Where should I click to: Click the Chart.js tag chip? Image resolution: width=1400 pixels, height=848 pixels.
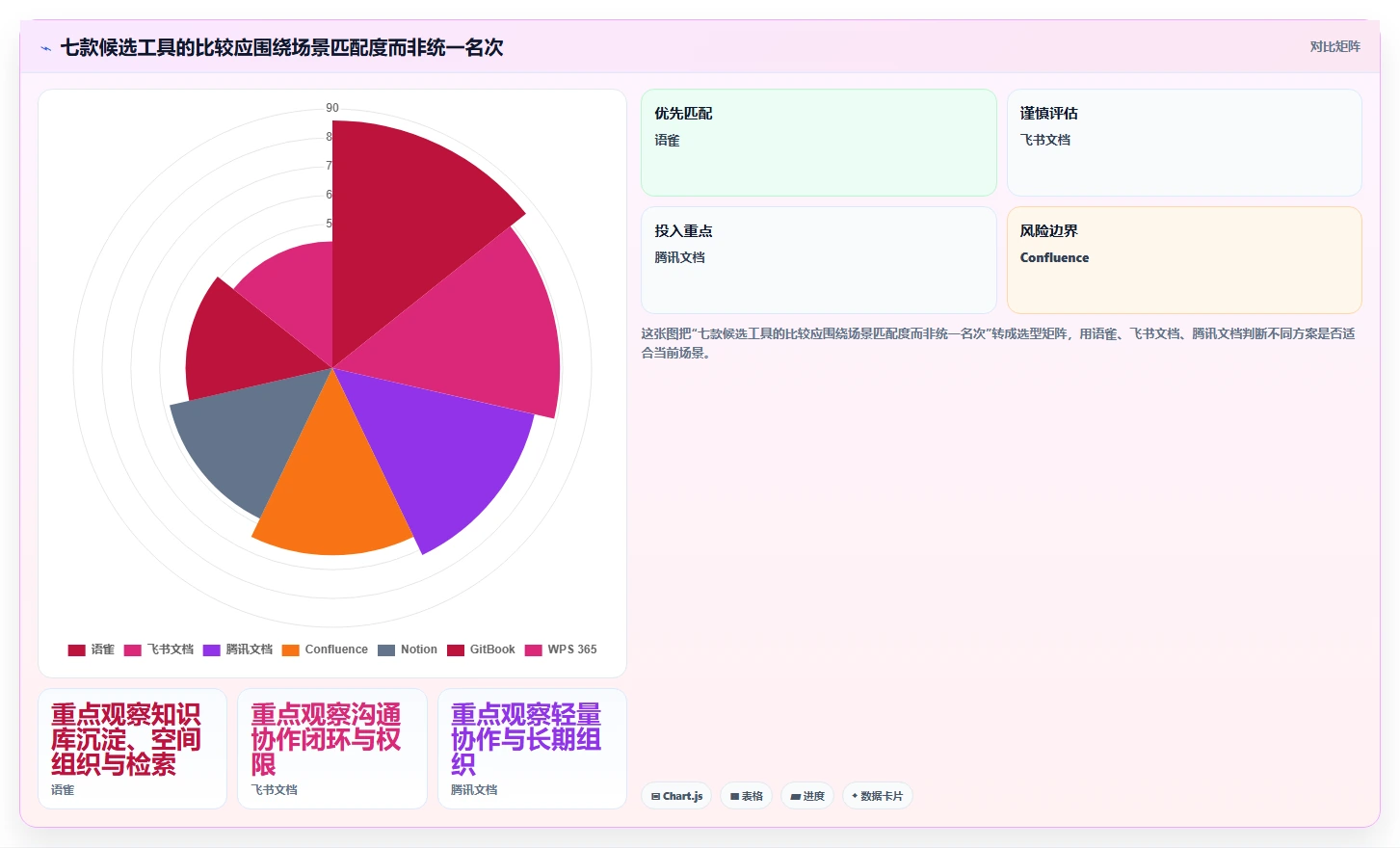click(x=676, y=796)
